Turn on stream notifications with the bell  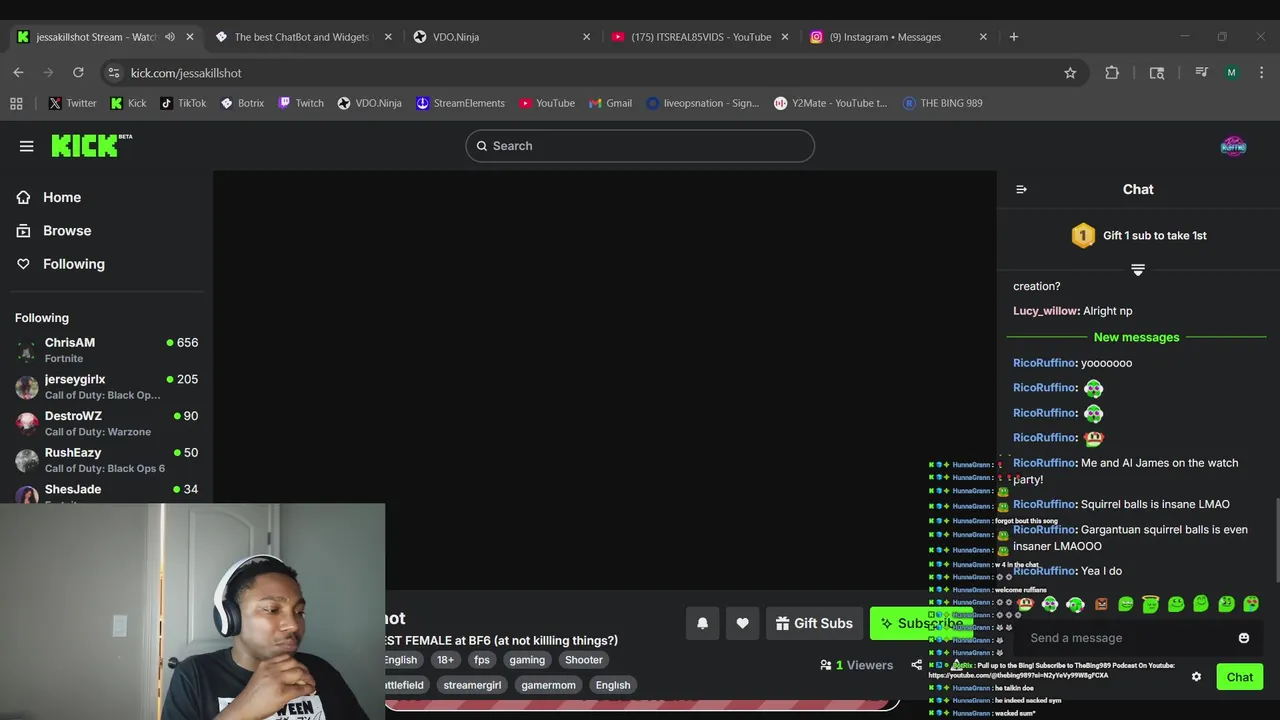tap(702, 623)
